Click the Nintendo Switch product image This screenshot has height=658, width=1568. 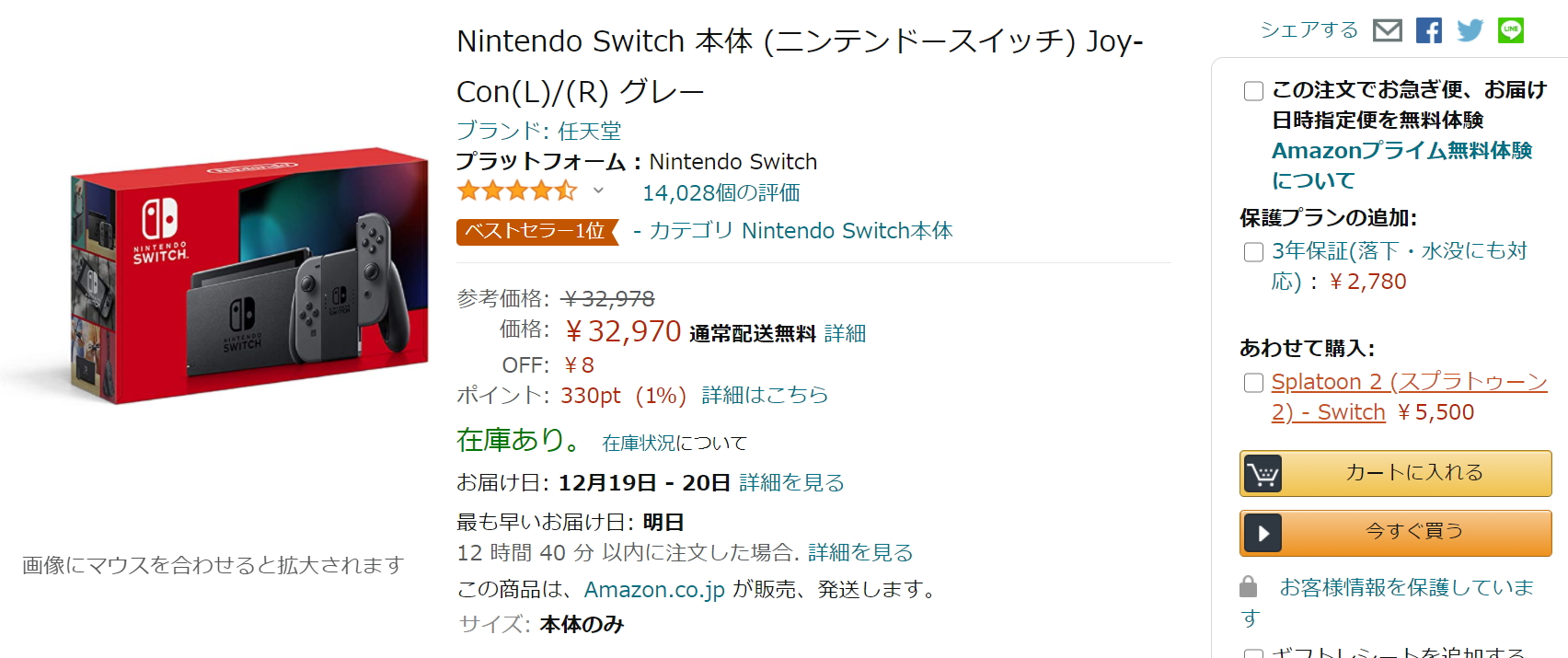point(248,274)
